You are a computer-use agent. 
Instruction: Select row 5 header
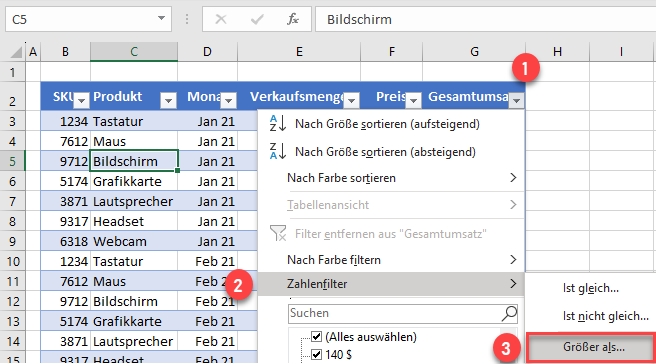[x=12, y=161]
